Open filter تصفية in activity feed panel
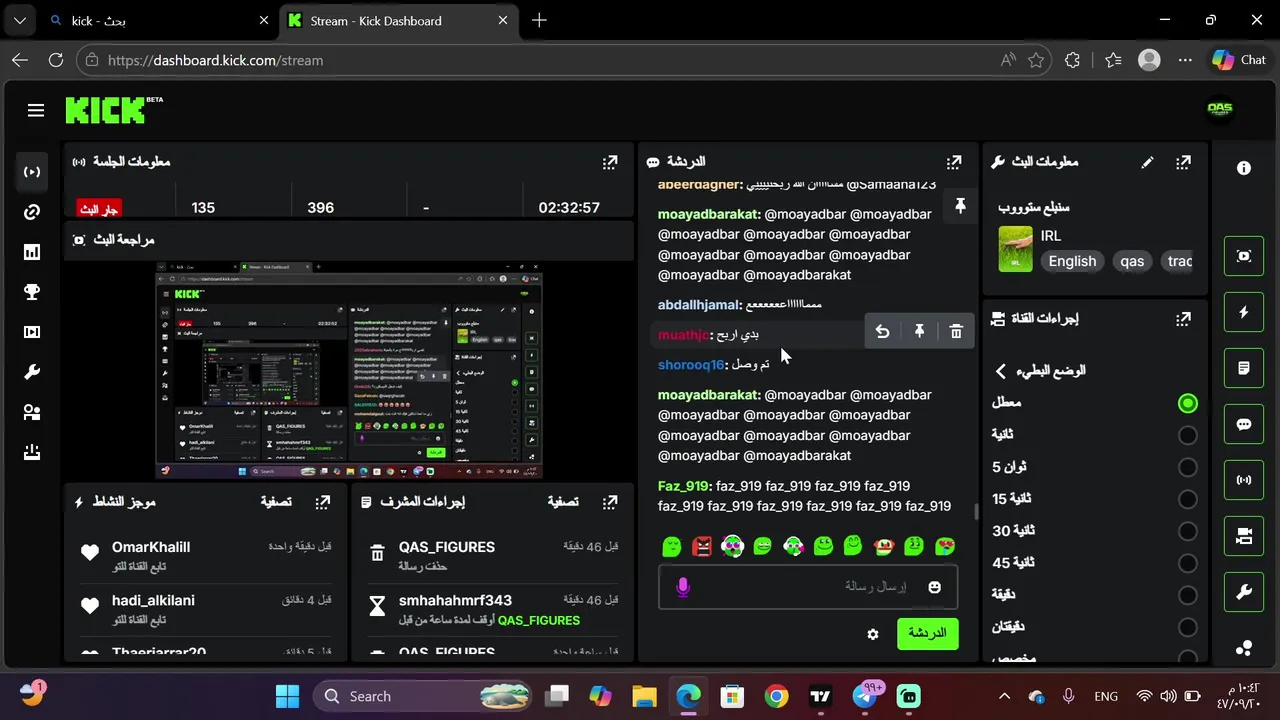Screen dimensions: 1280x720 coord(276,502)
